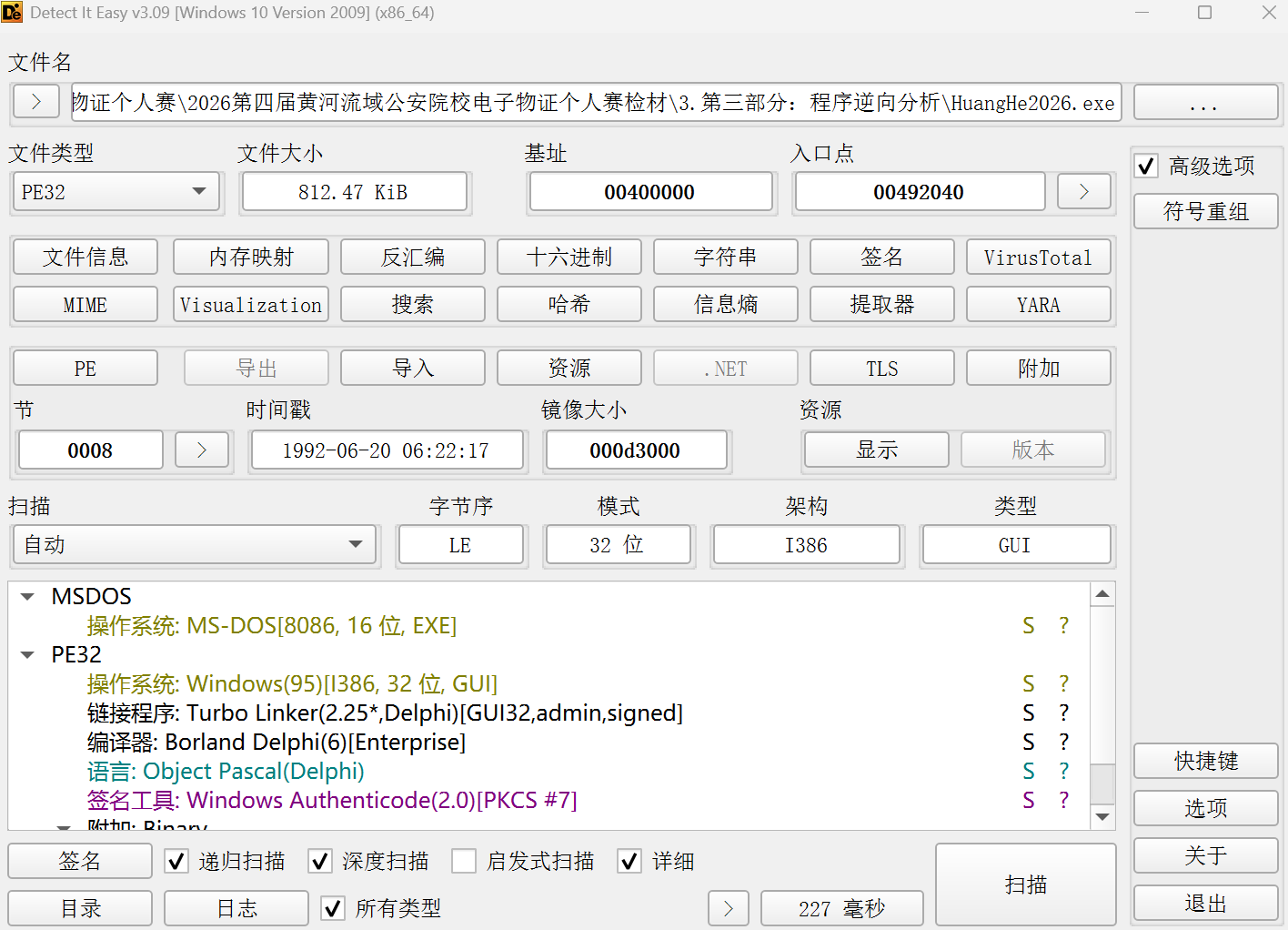1288x930 pixels.
Task: Click the Detect It Easy title bar icon
Action: click(12, 13)
